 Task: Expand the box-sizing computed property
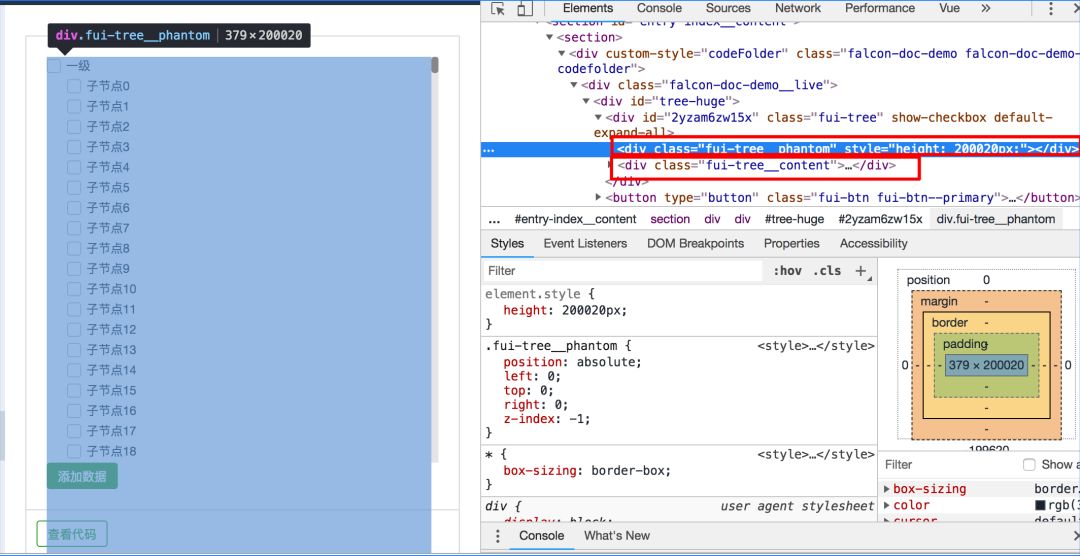887,489
